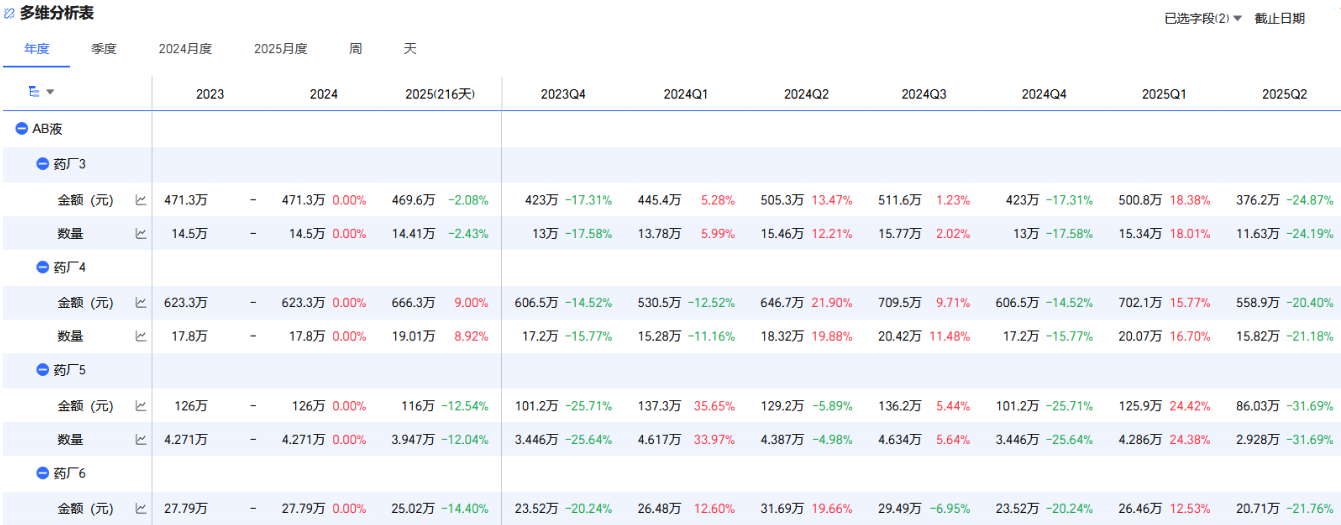Viewport: 1341px width, 525px height.
Task: Open the row hierarchy settings dropdown
Action: coord(40,92)
